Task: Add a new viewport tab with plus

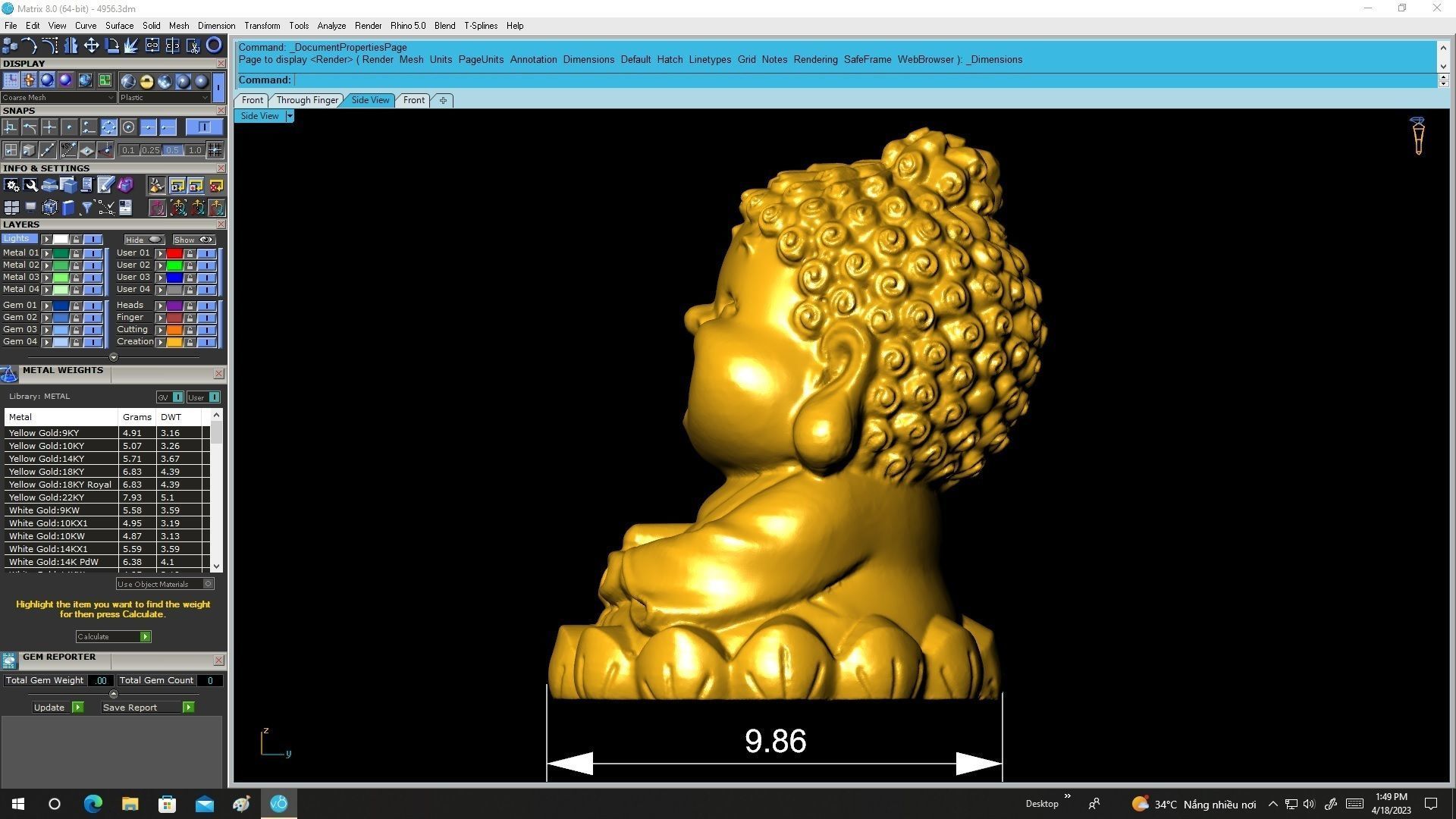Action: click(443, 100)
